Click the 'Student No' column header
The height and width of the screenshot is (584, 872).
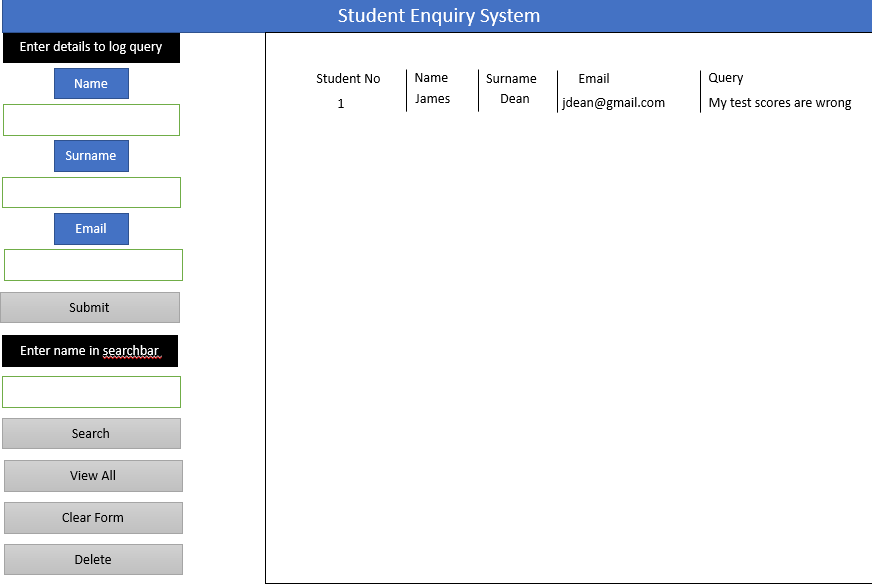pos(348,78)
